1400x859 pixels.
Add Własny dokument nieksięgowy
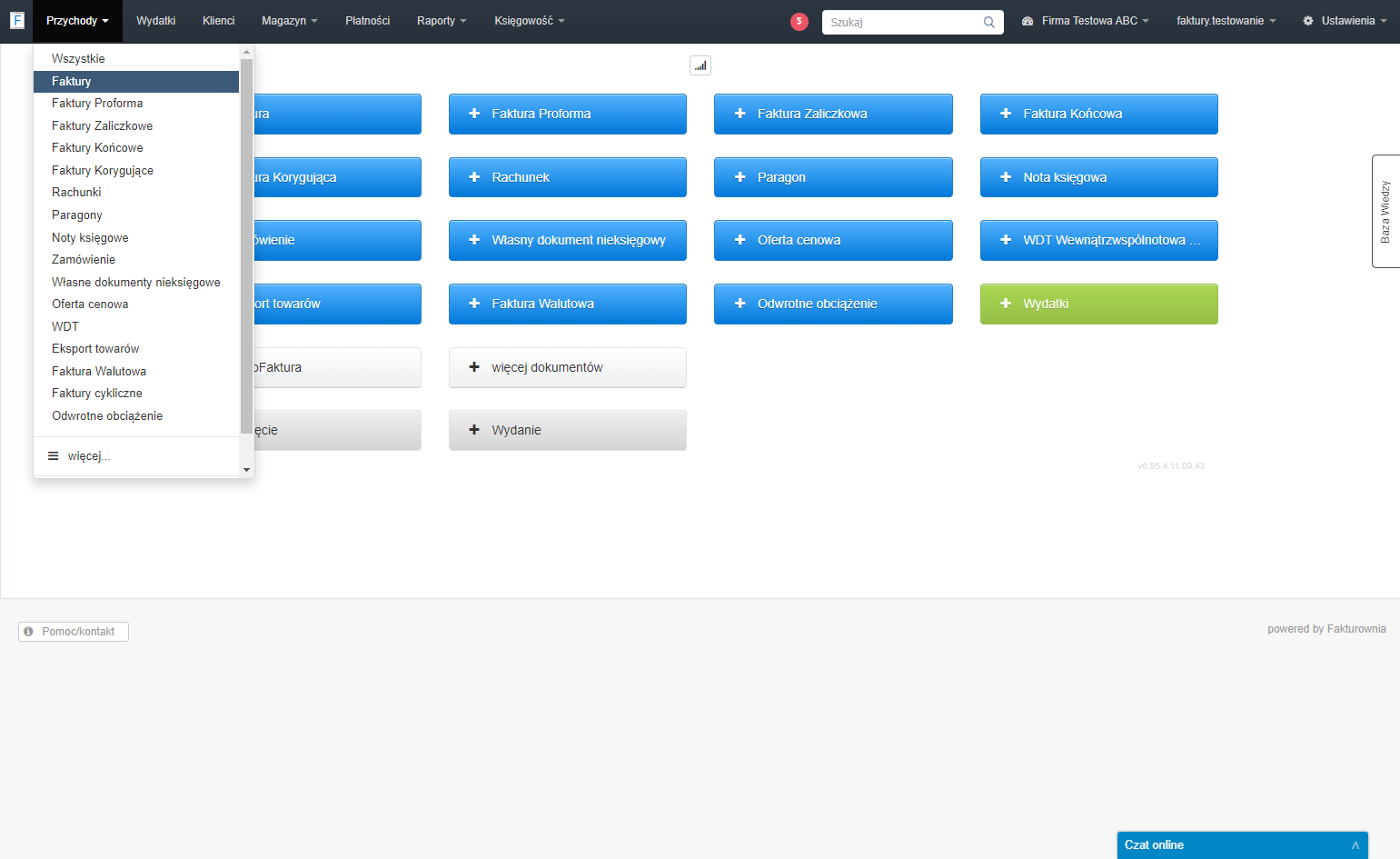568,240
